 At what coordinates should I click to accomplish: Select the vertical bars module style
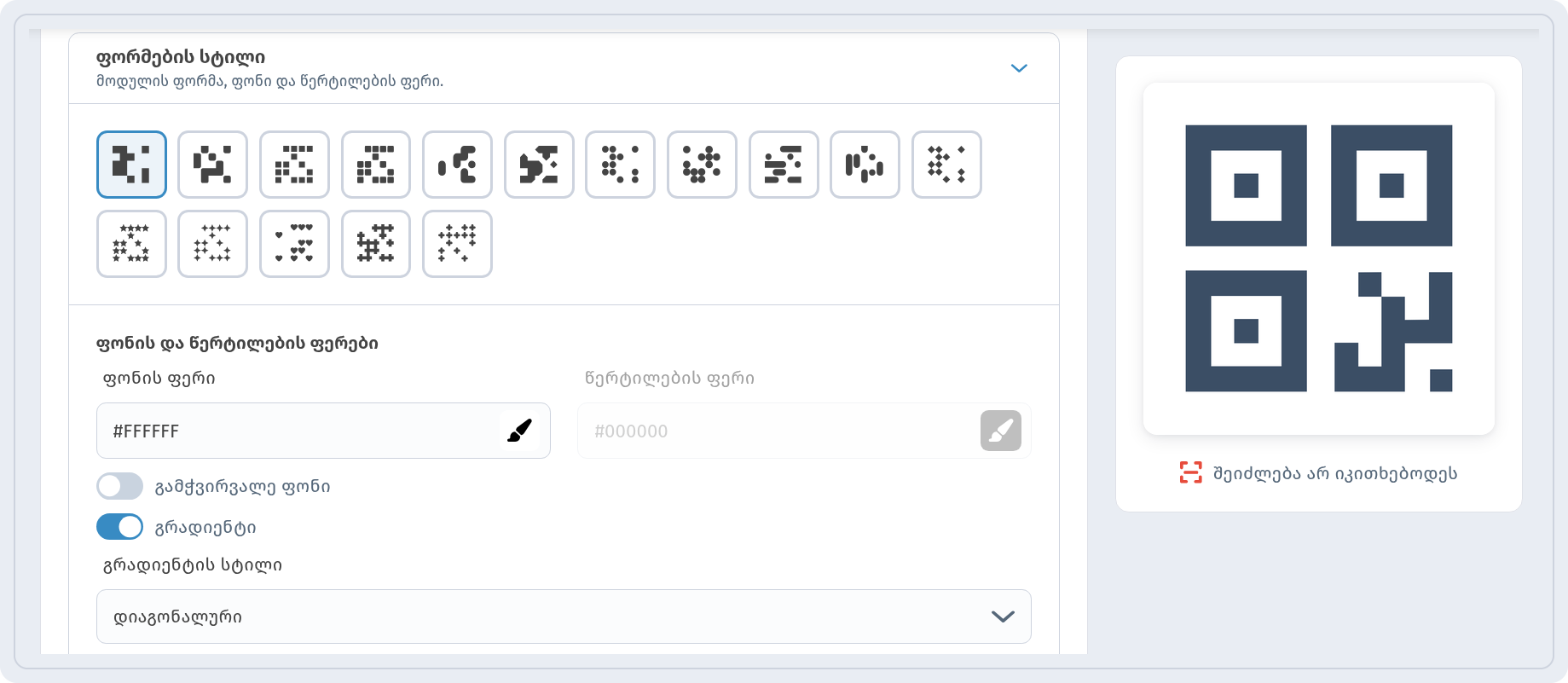tap(865, 165)
